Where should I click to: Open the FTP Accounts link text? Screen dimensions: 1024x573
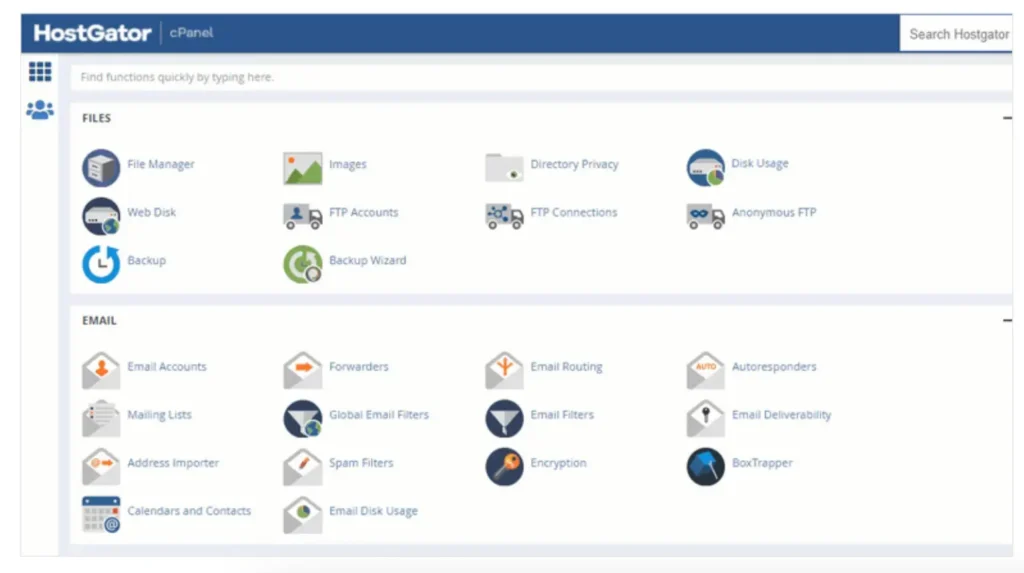tap(363, 212)
